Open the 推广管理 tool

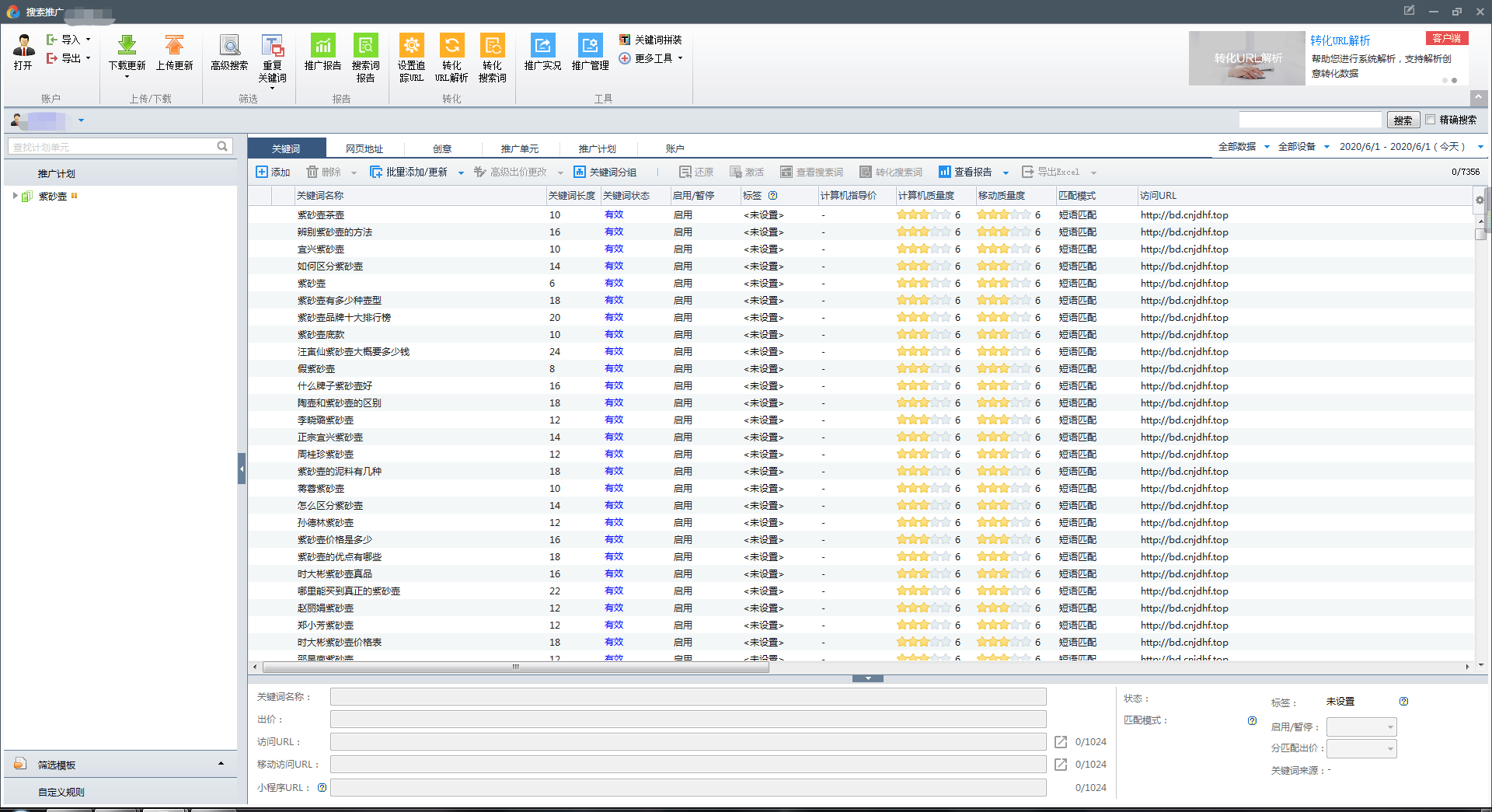[590, 46]
